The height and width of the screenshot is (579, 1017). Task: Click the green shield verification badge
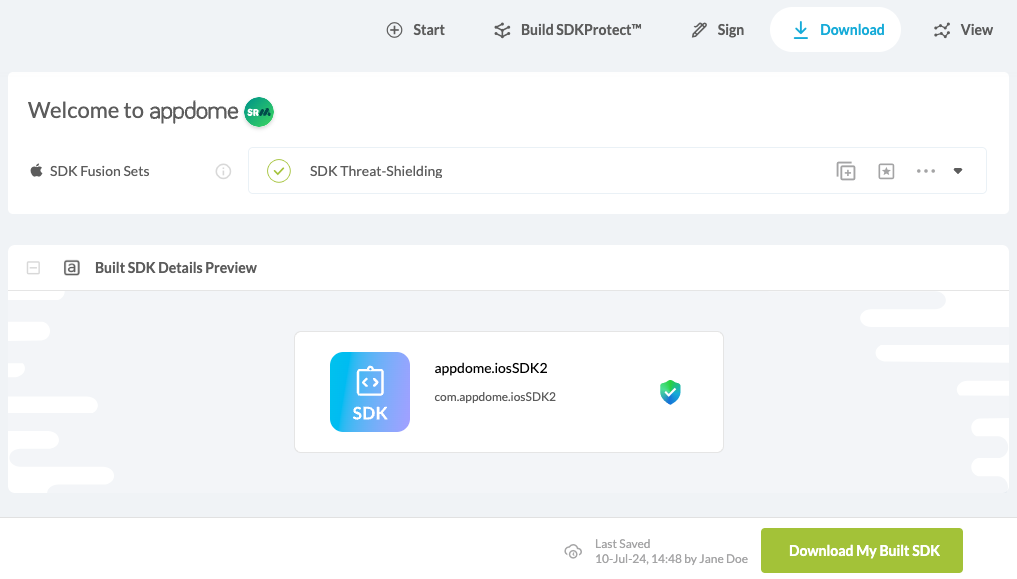[x=670, y=392]
